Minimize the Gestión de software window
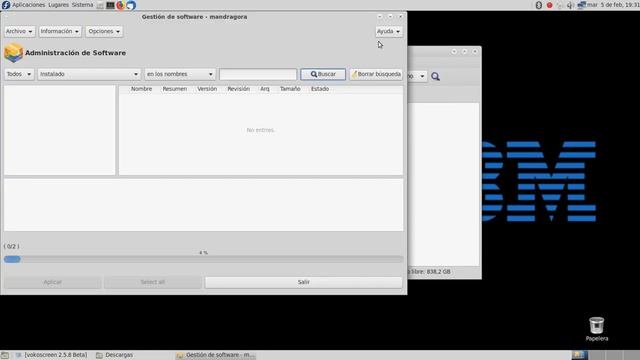 click(x=380, y=17)
